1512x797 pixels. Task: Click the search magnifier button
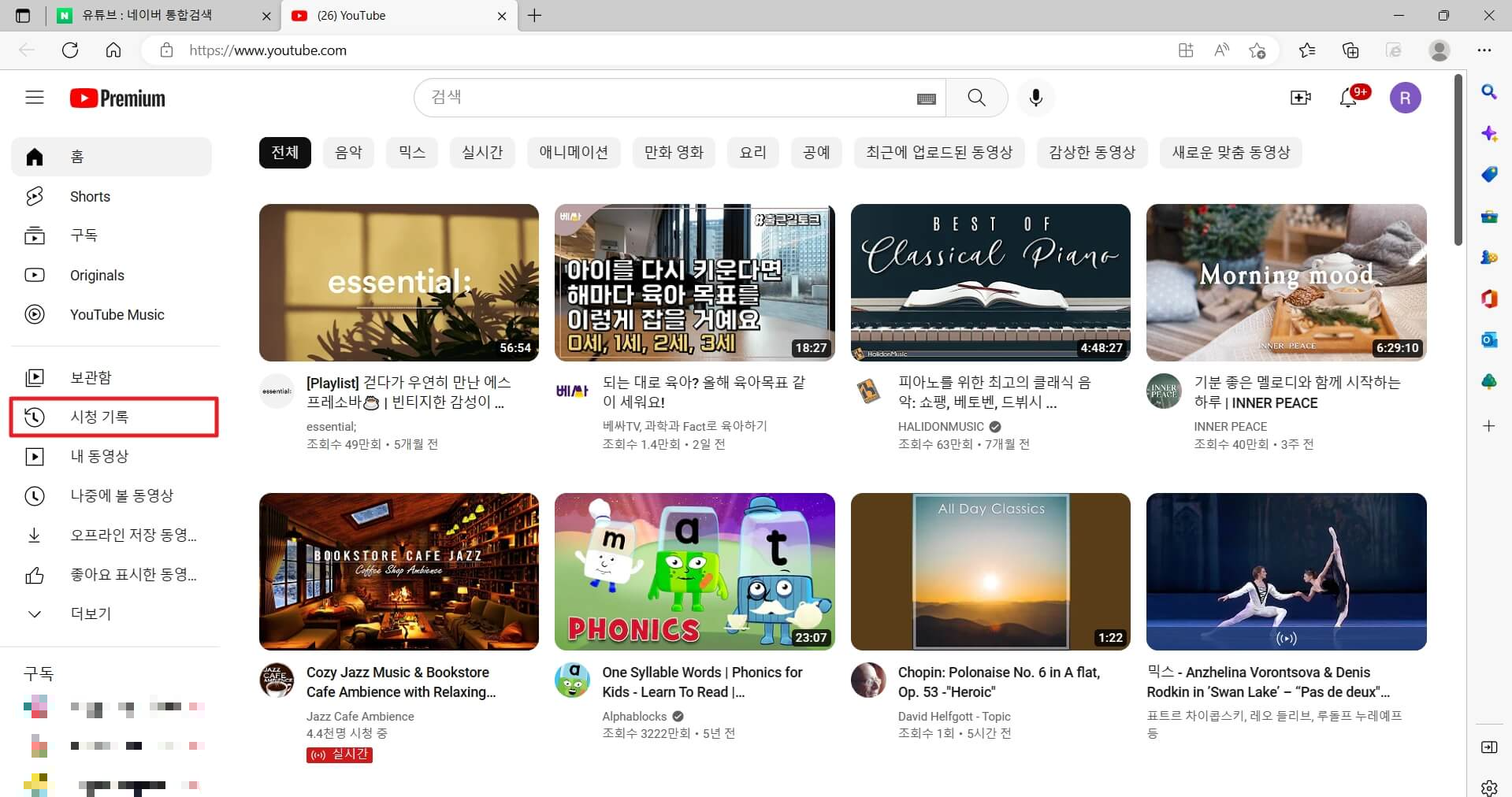point(975,98)
